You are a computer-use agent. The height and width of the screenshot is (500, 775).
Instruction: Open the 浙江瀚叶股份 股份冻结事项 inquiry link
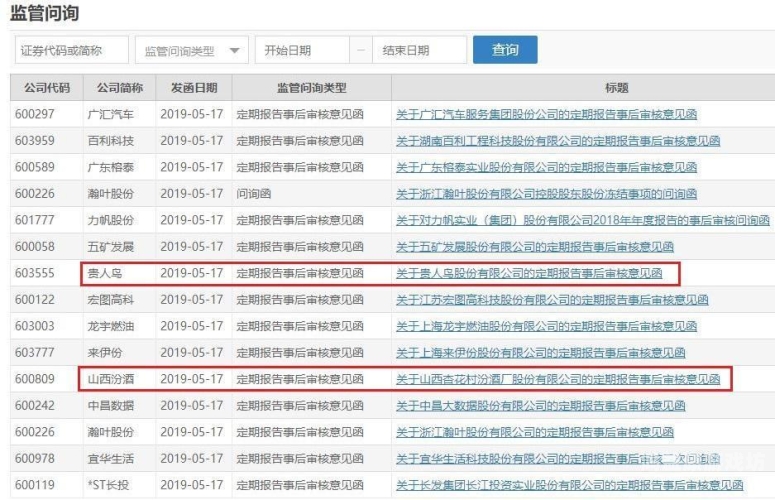546,194
